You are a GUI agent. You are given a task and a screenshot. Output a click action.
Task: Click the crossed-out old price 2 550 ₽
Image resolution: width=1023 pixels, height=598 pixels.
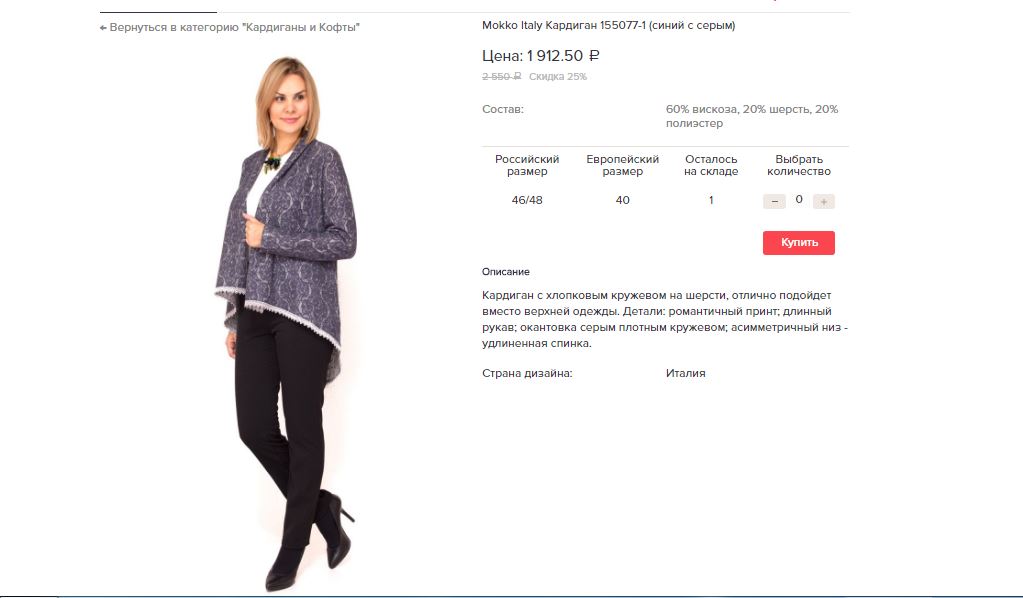[x=501, y=76]
